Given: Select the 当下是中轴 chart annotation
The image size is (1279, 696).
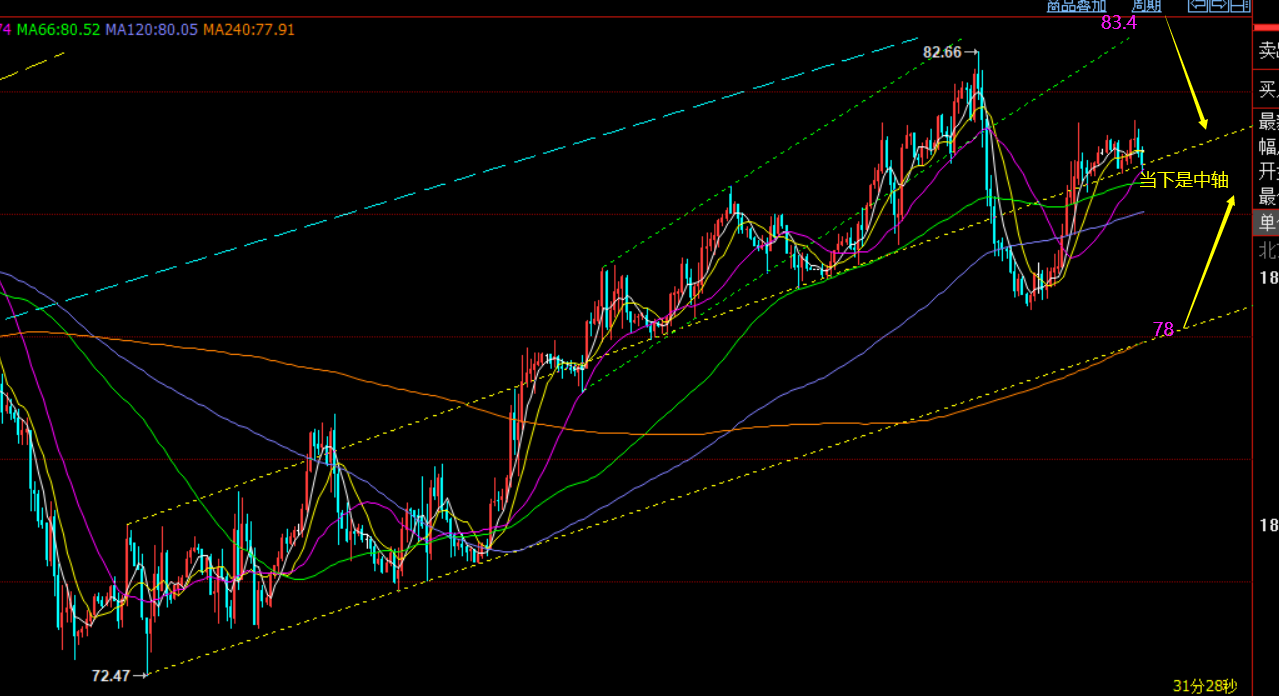Looking at the screenshot, I should (x=1184, y=180).
